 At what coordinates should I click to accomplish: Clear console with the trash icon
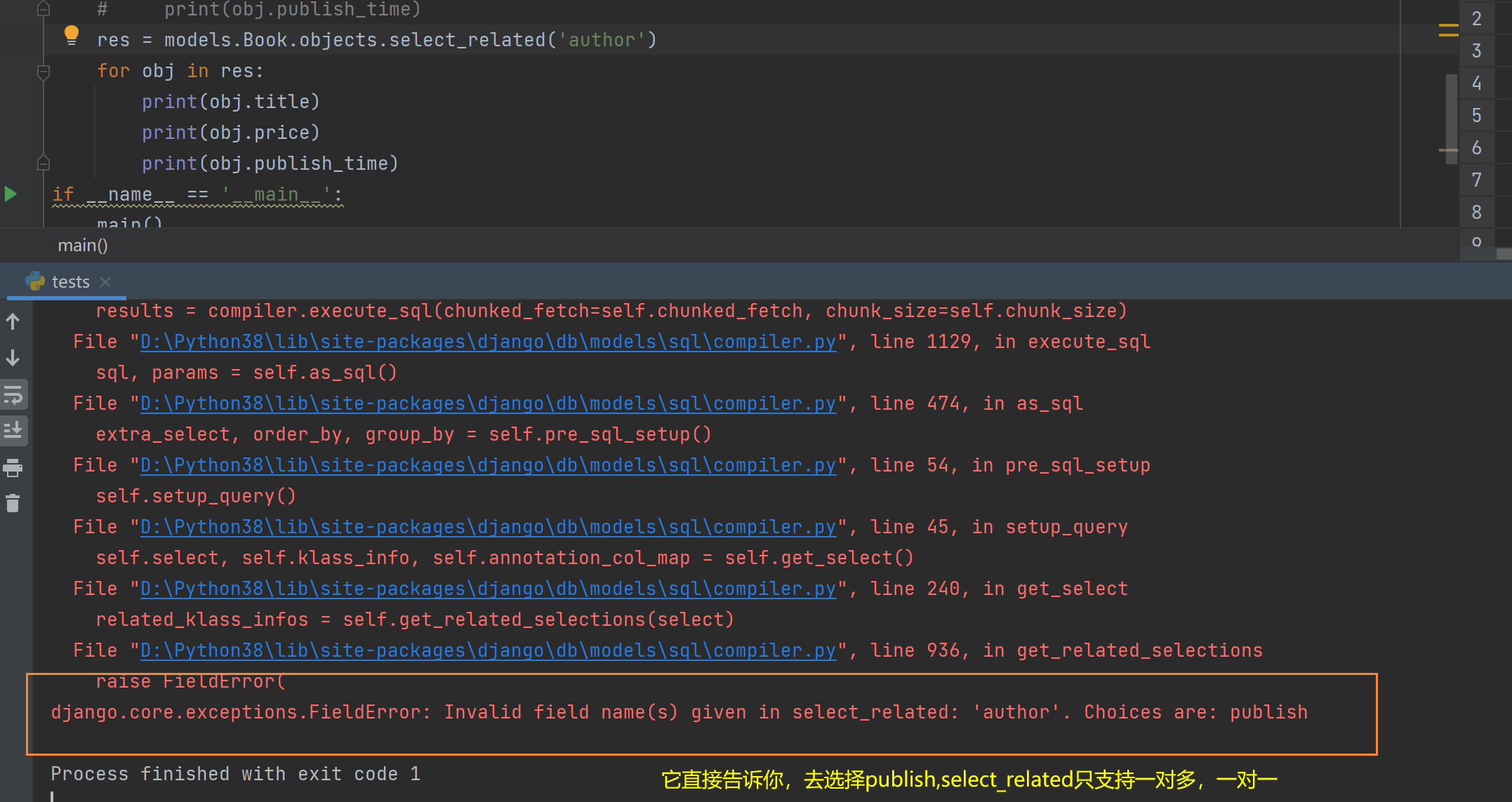(13, 503)
